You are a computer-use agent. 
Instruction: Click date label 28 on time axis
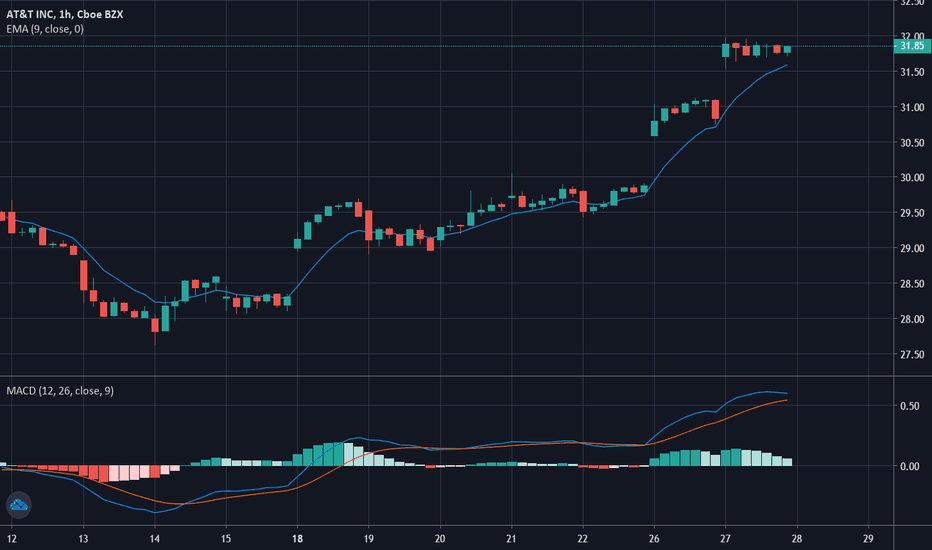coord(796,539)
